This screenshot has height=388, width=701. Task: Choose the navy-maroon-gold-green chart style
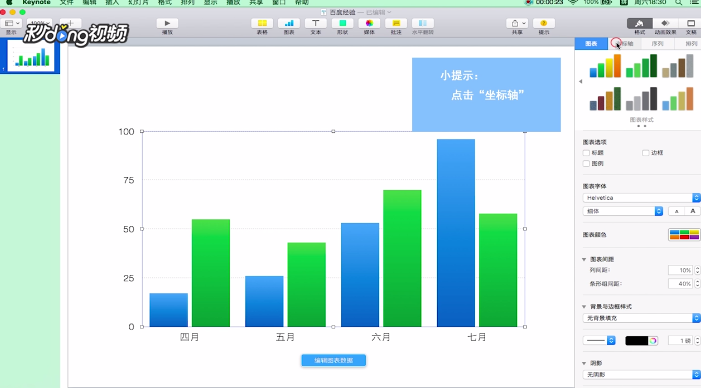tap(605, 99)
